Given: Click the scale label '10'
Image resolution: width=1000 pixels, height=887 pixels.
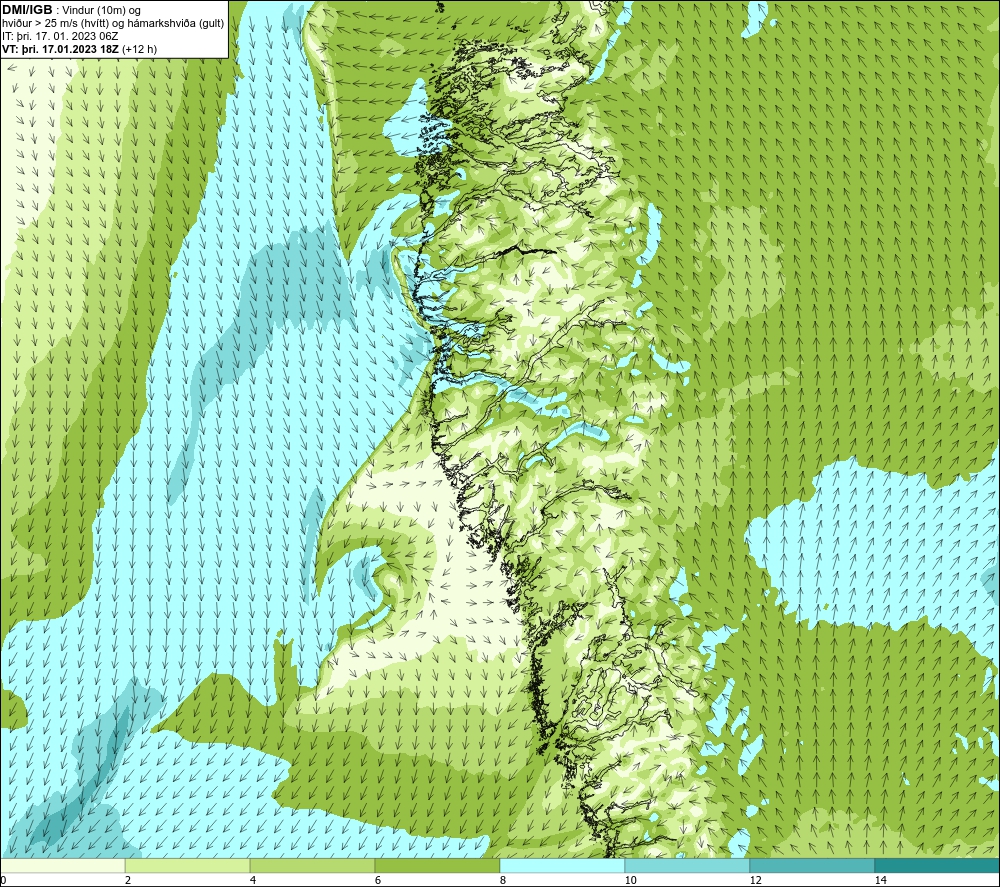Looking at the screenshot, I should coord(630,881).
